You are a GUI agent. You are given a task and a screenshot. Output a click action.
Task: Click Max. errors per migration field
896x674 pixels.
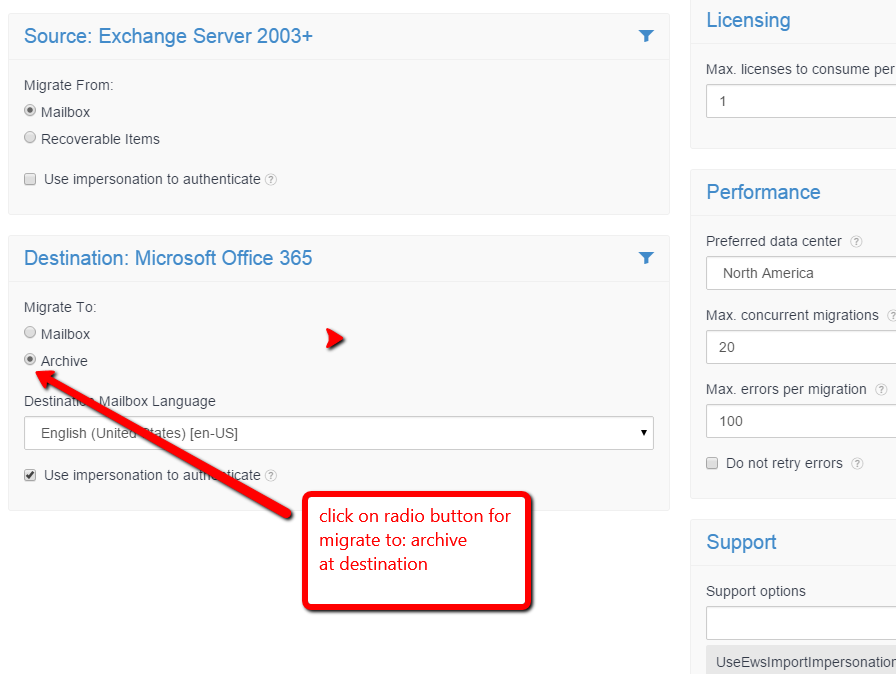801,421
